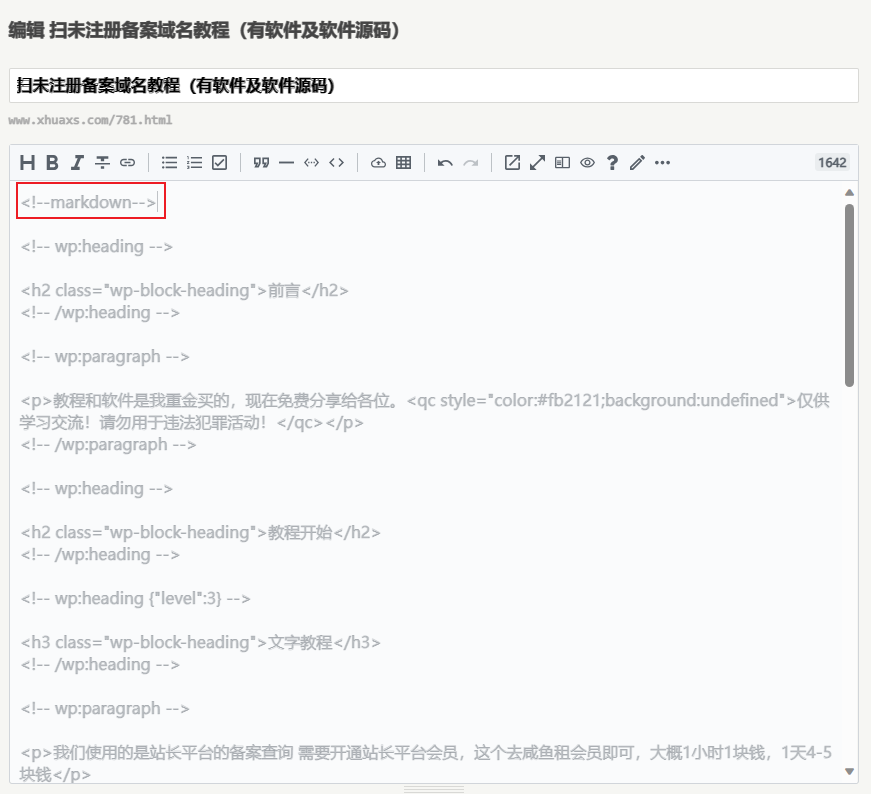The width and height of the screenshot is (871, 794).
Task: Insert a code block
Action: (337, 162)
